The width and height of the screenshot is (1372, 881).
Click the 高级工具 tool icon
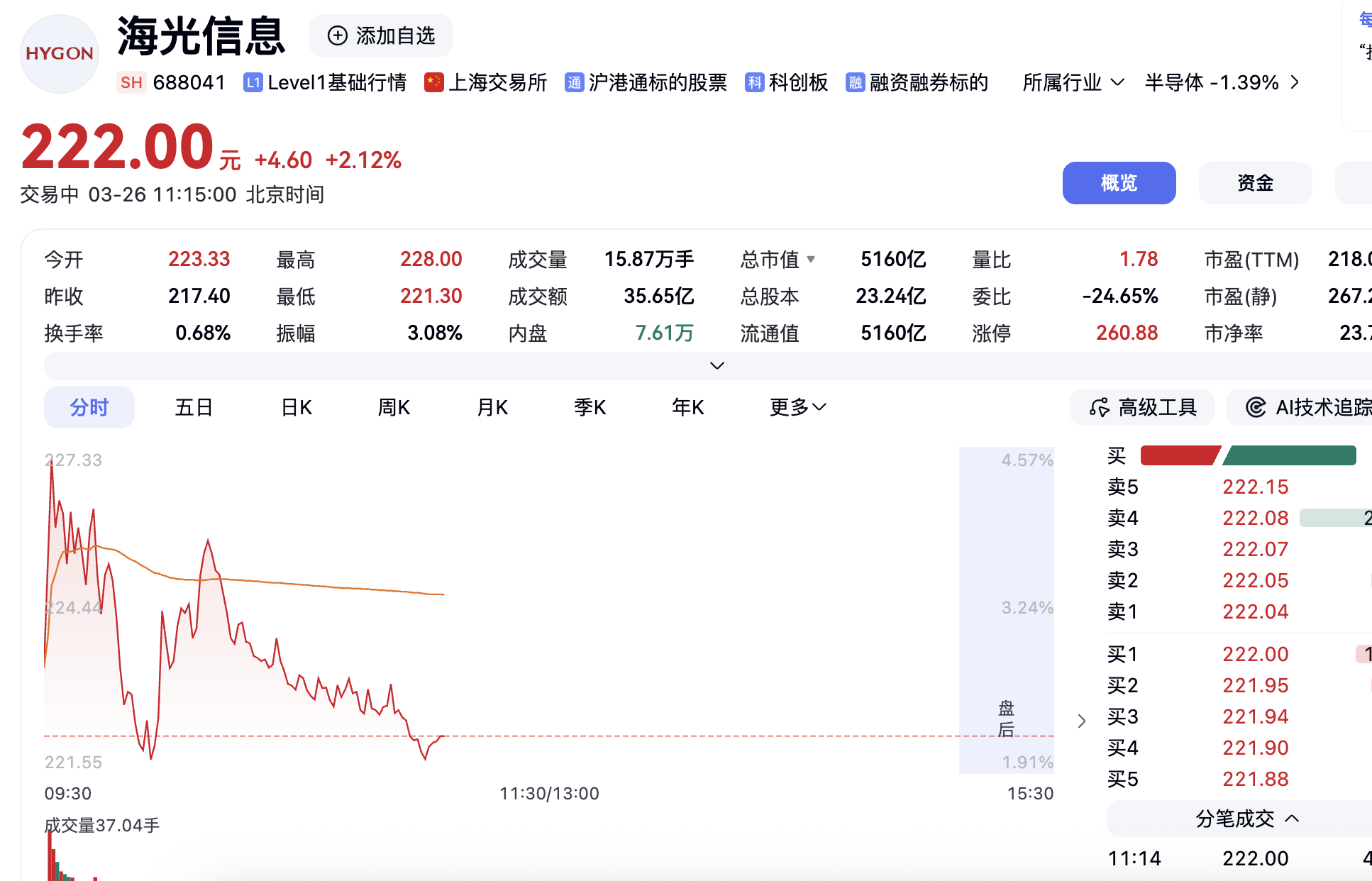[x=1099, y=407]
